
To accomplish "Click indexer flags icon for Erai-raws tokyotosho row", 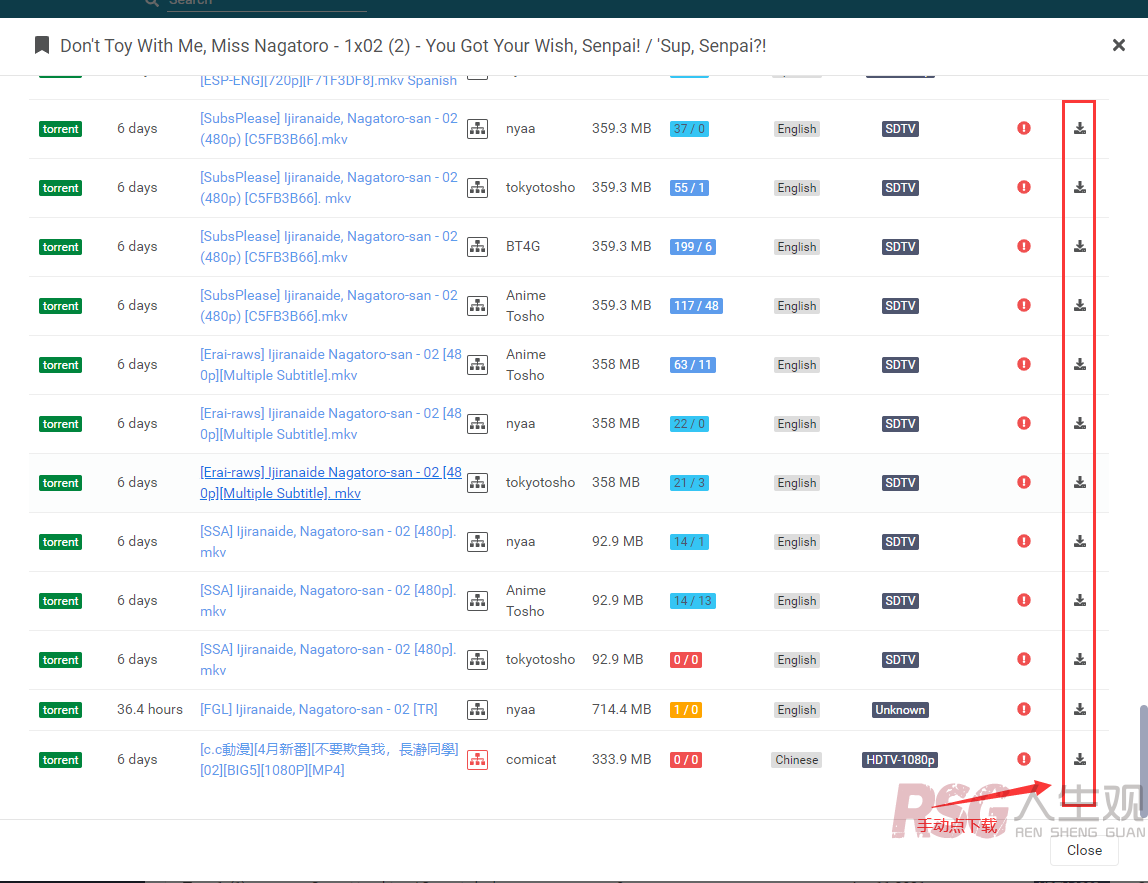I will pyautogui.click(x=477, y=483).
